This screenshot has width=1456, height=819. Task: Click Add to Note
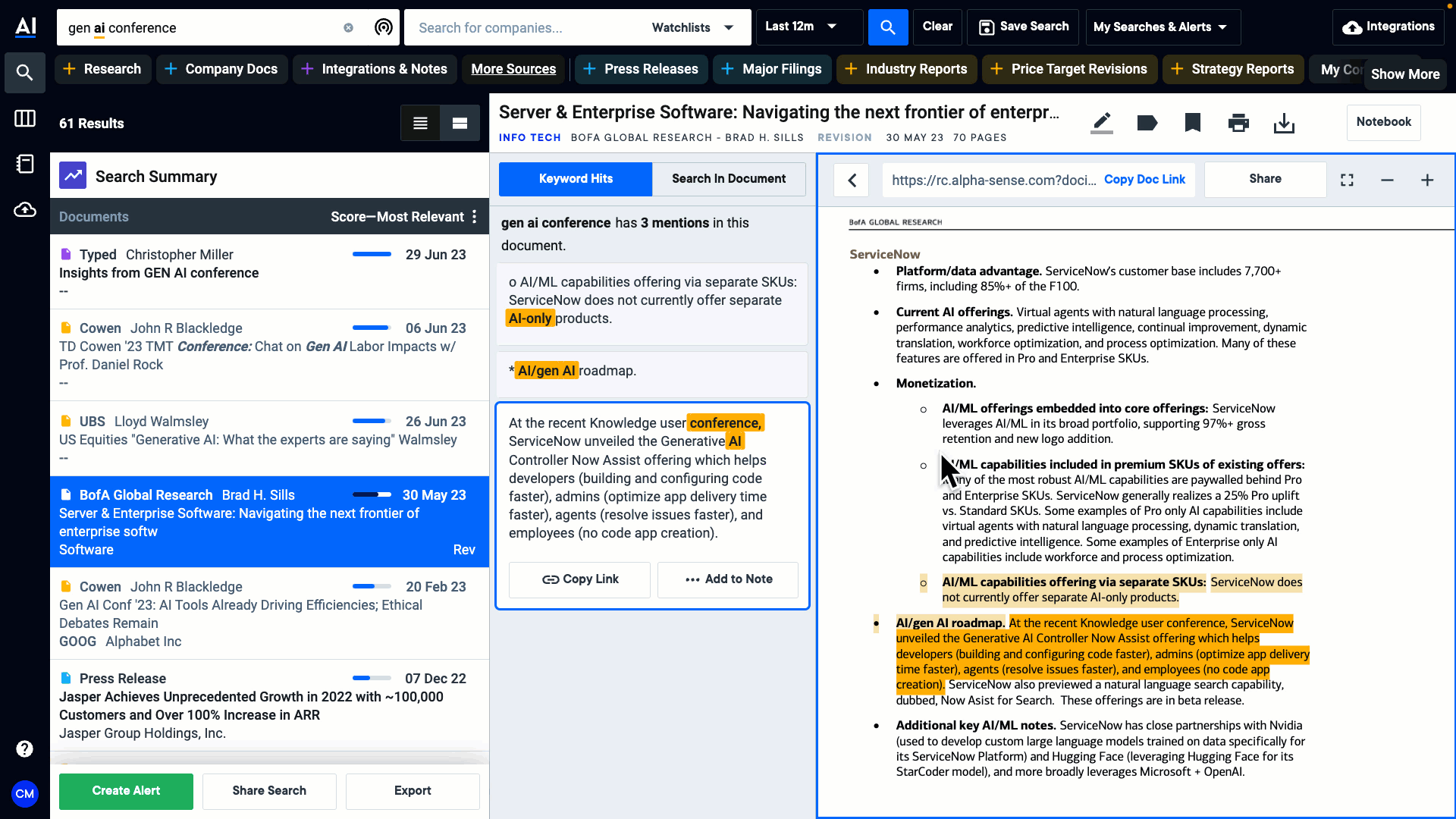(728, 579)
